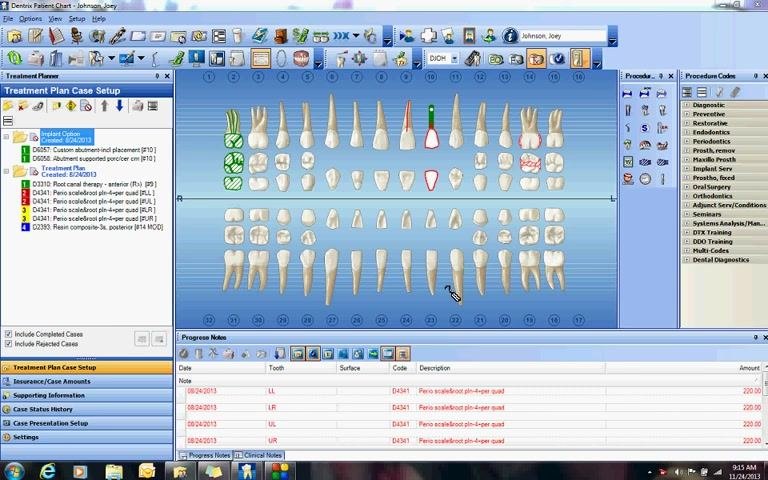Collapse the Implant Option case node

pos(6,137)
